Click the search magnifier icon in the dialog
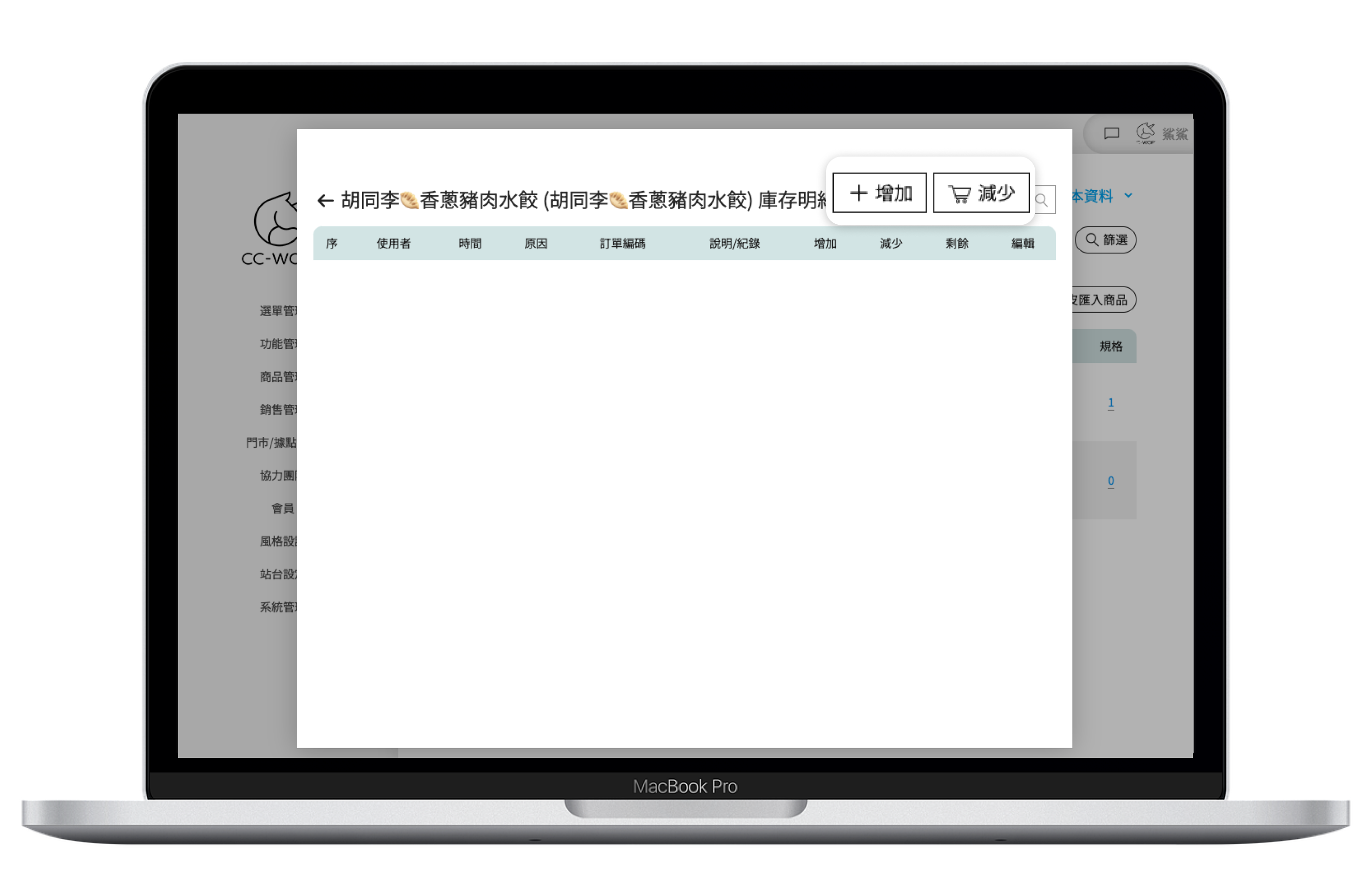The image size is (1372, 872). coord(1042,200)
